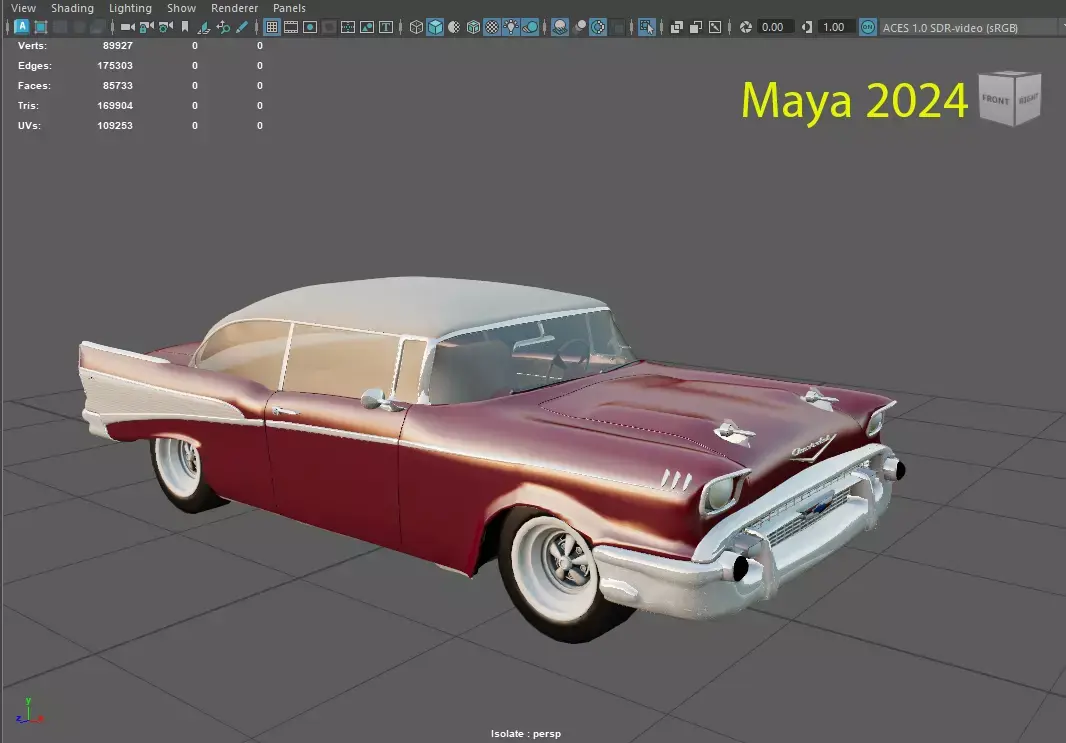The height and width of the screenshot is (743, 1066).
Task: Toggle the Safe Title overlay
Action: pos(386,27)
